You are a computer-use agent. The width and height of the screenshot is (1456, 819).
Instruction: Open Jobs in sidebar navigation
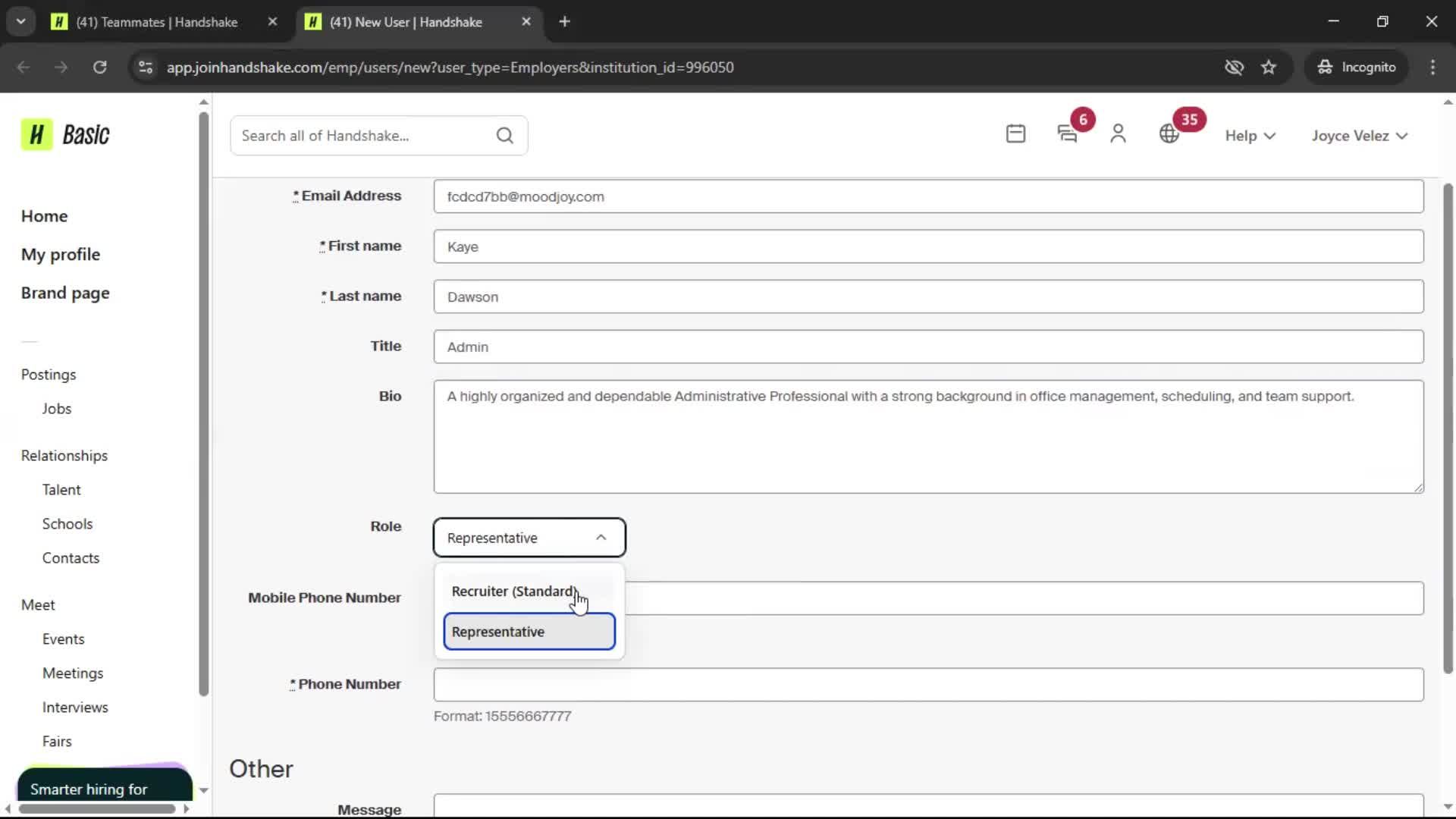(x=57, y=409)
